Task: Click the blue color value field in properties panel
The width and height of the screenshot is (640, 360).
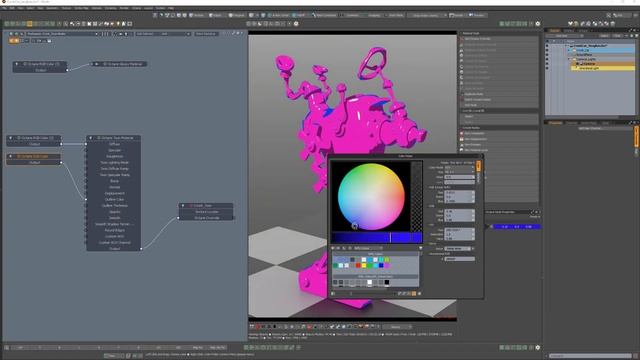Action: pyautogui.click(x=517, y=227)
